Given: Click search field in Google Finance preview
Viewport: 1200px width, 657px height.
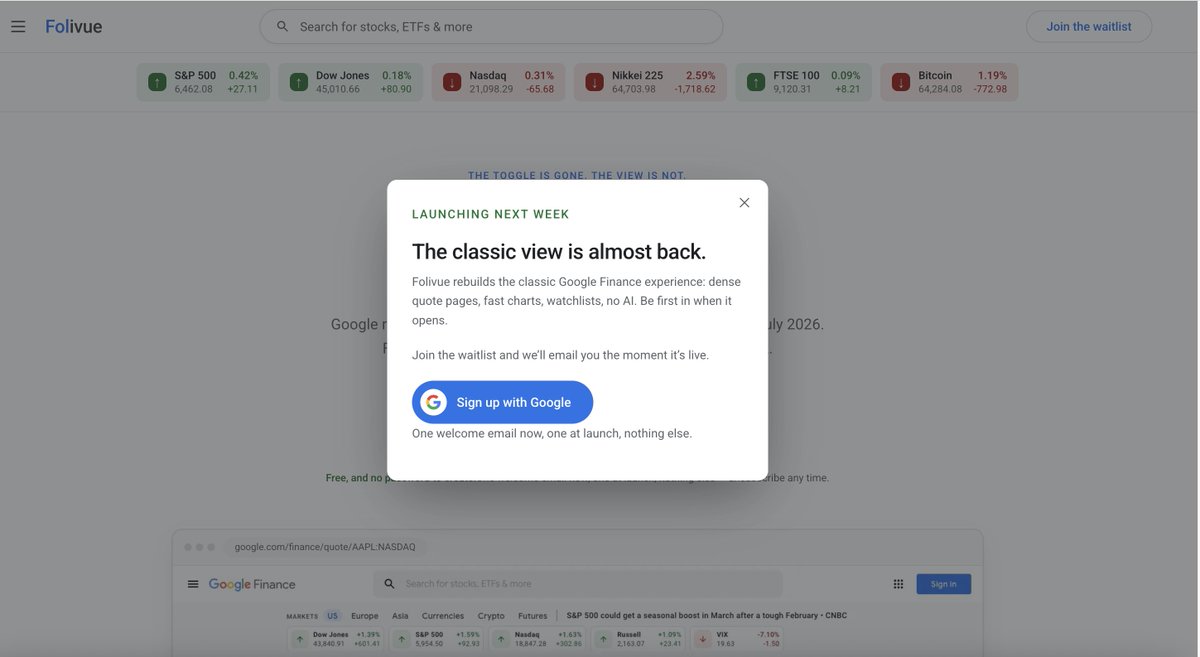Looking at the screenshot, I should [x=578, y=584].
